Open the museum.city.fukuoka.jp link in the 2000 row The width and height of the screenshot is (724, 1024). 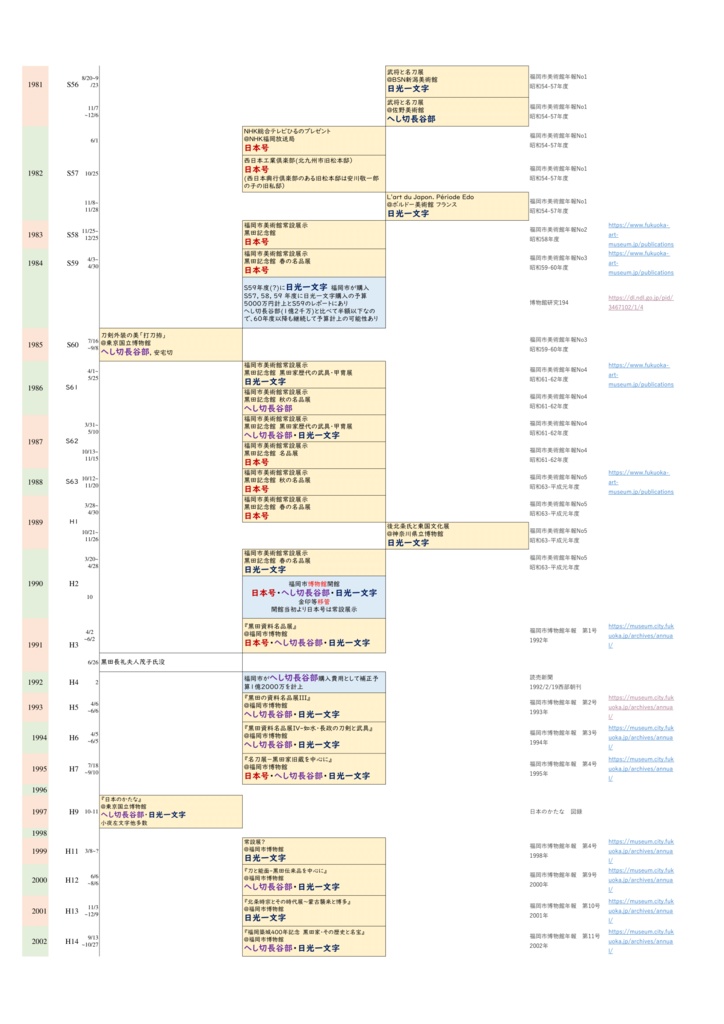[x=640, y=880]
